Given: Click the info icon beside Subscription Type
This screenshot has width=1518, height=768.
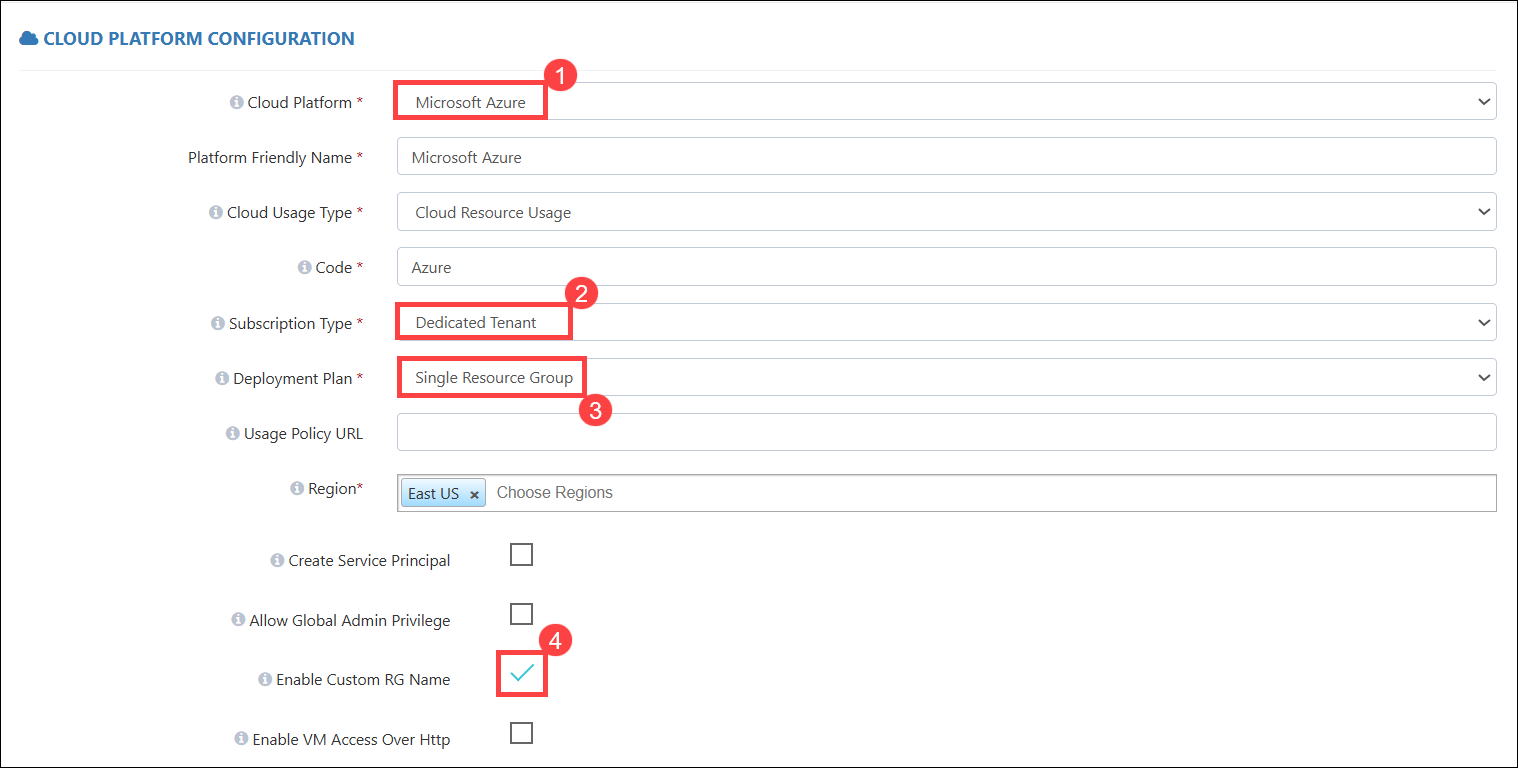Looking at the screenshot, I should pyautogui.click(x=217, y=324).
